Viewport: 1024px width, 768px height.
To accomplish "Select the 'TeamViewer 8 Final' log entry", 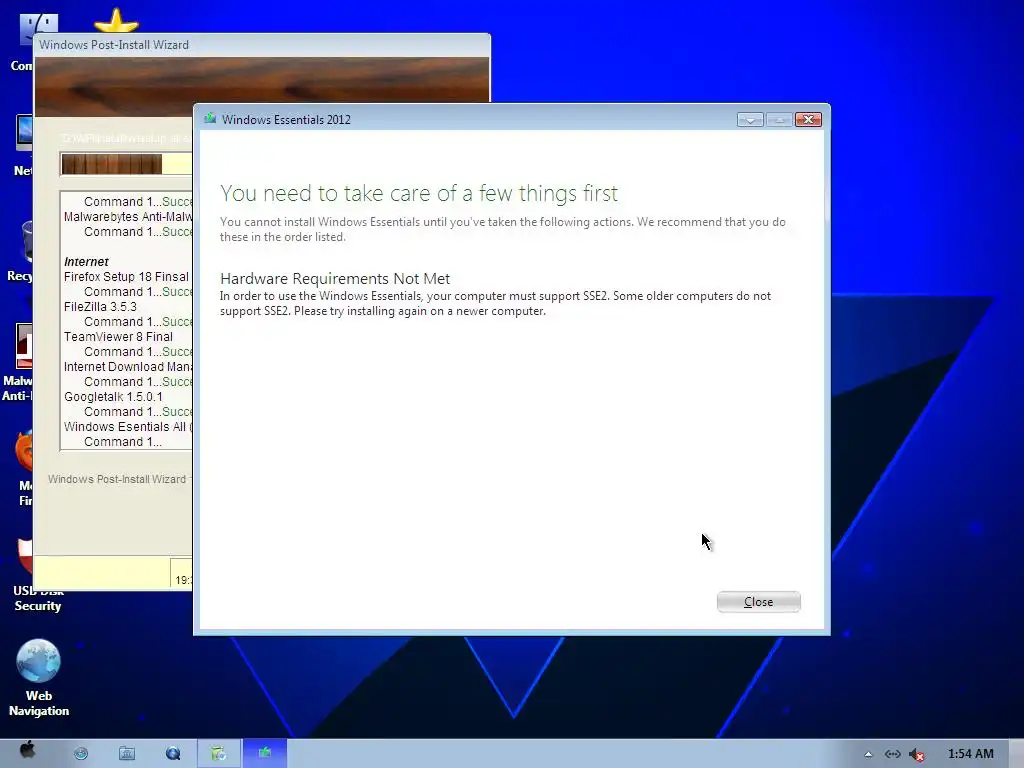I will pos(118,337).
